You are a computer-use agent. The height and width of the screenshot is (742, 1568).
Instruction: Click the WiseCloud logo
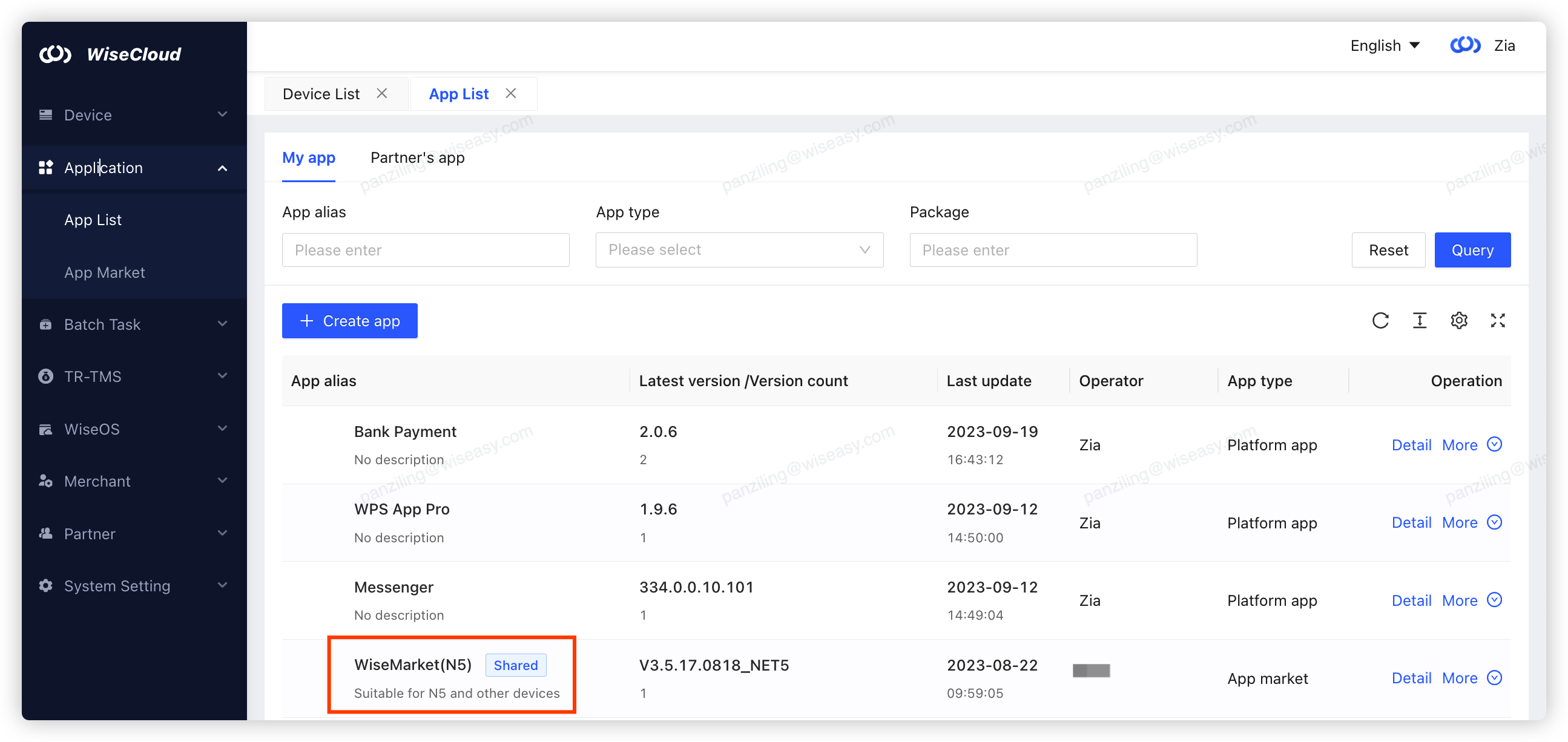(x=110, y=54)
